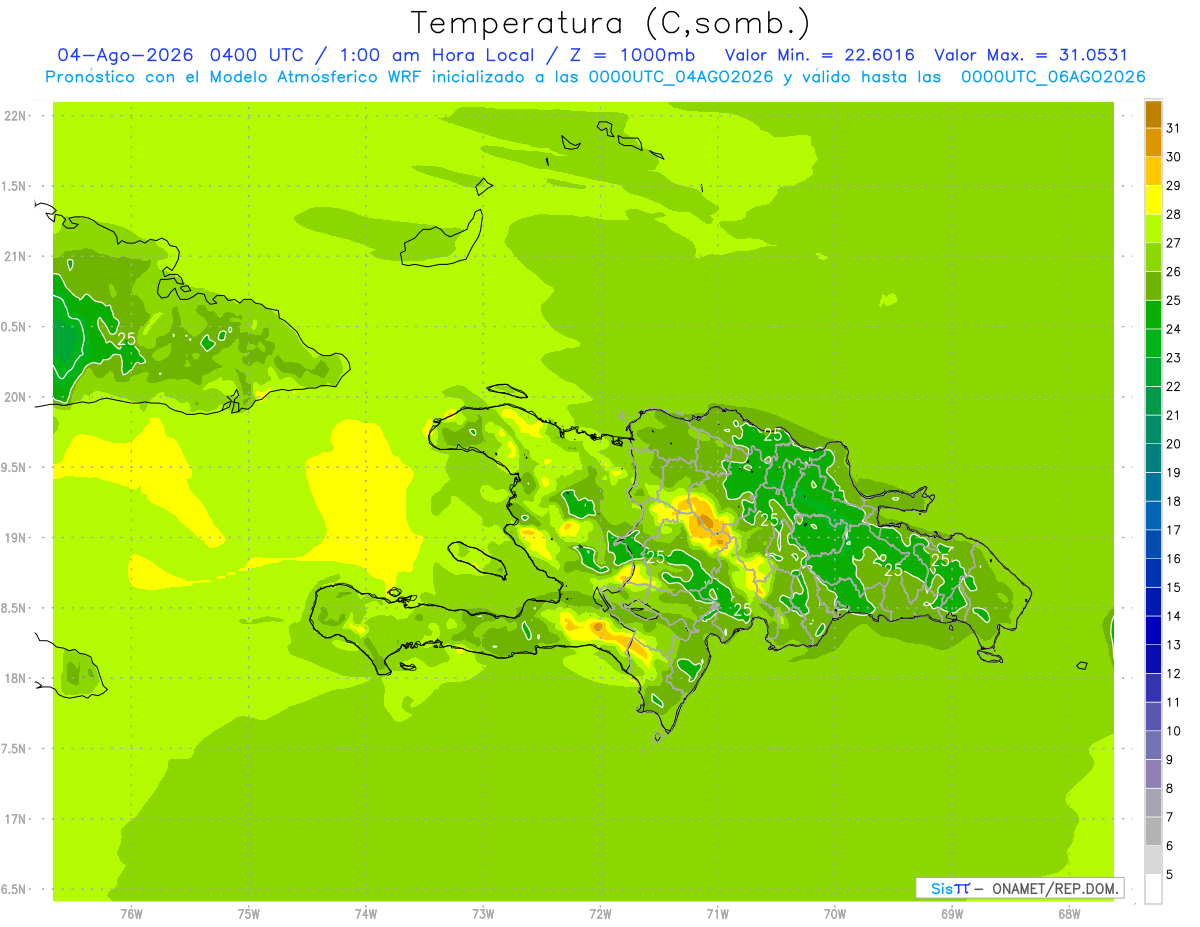This screenshot has height=927, width=1200.
Task: Click the colorbar value 28
Action: click(1174, 214)
